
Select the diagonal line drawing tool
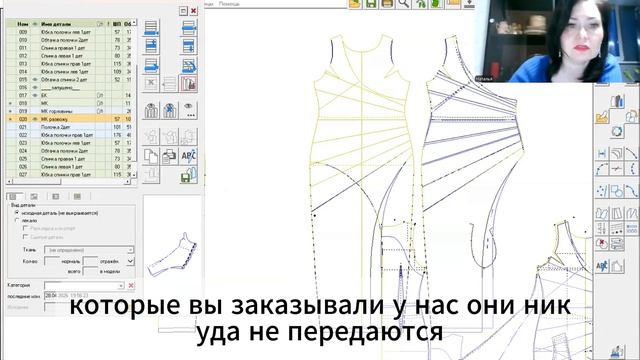point(631,153)
